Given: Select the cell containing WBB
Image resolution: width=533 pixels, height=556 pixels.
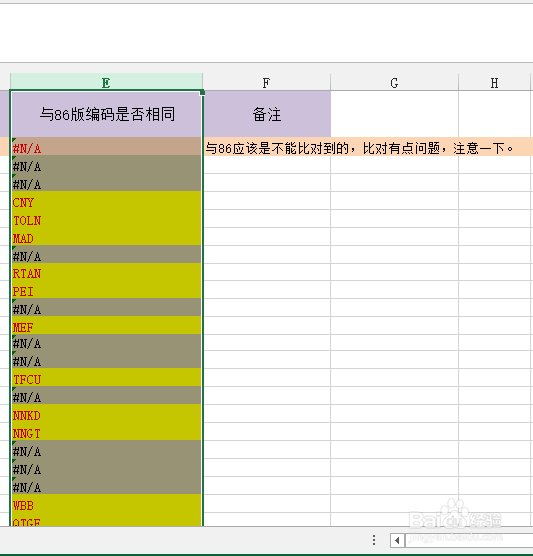Looking at the screenshot, I should pos(106,504).
